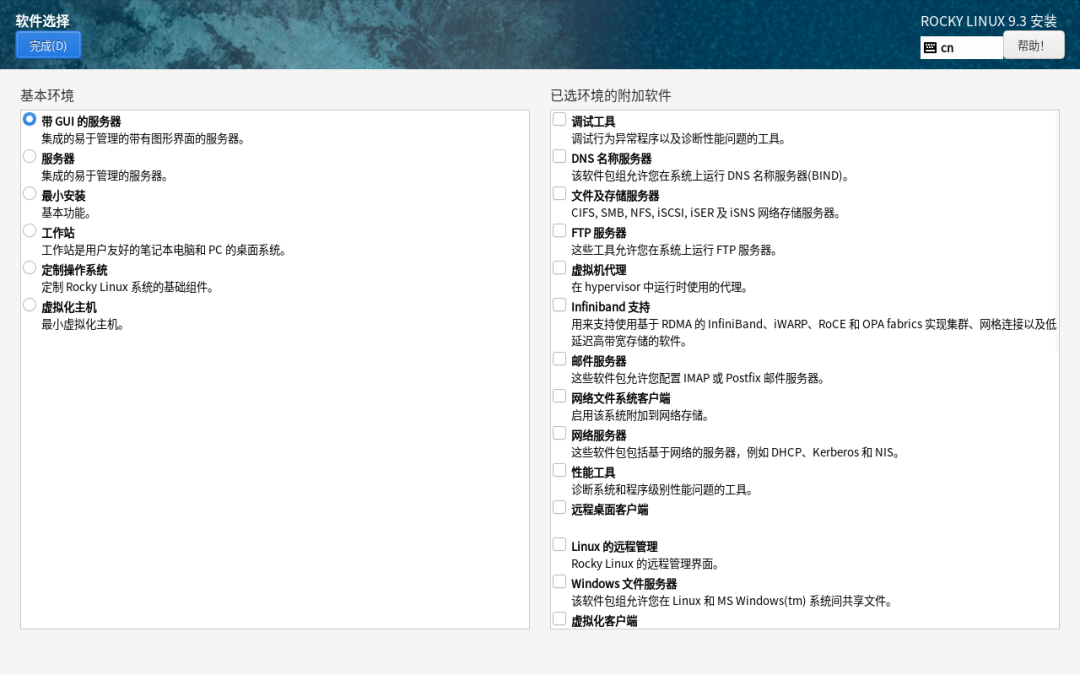The image size is (1080, 675).
Task: Click the 启用该系统附加到网络存储。 text
Action: point(641,415)
